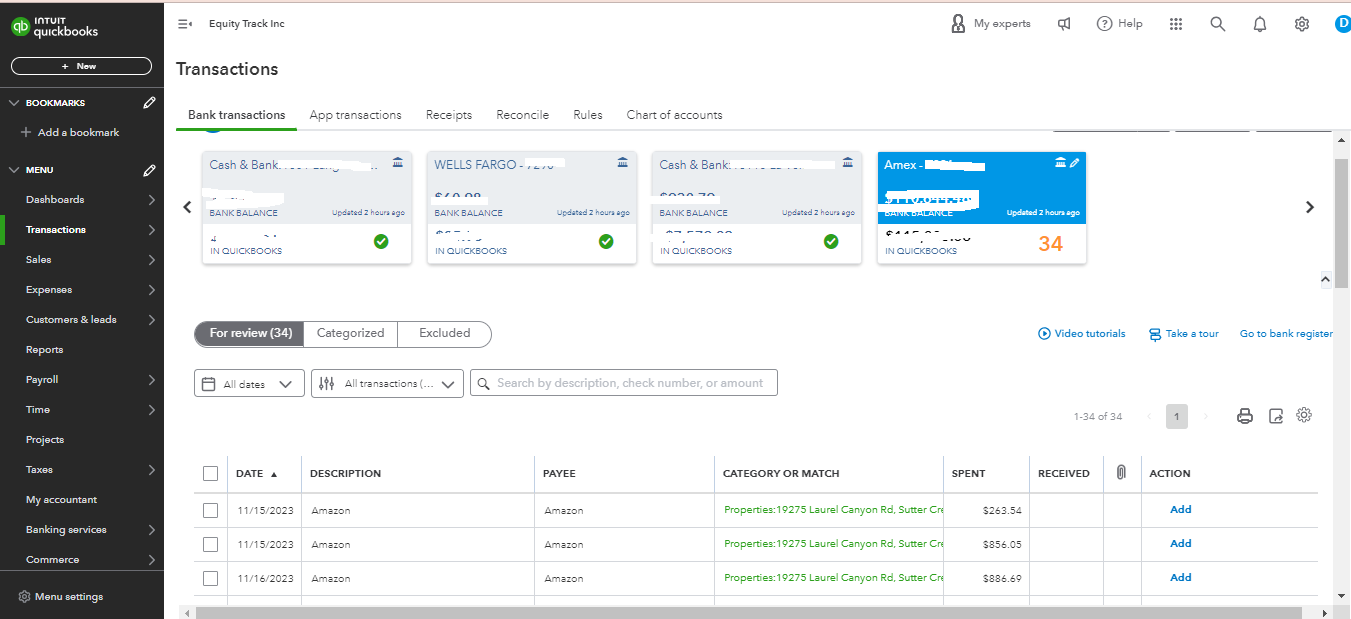Check the $886.69 Amazon transaction
Viewport: 1351px width, 619px height.
(x=210, y=578)
